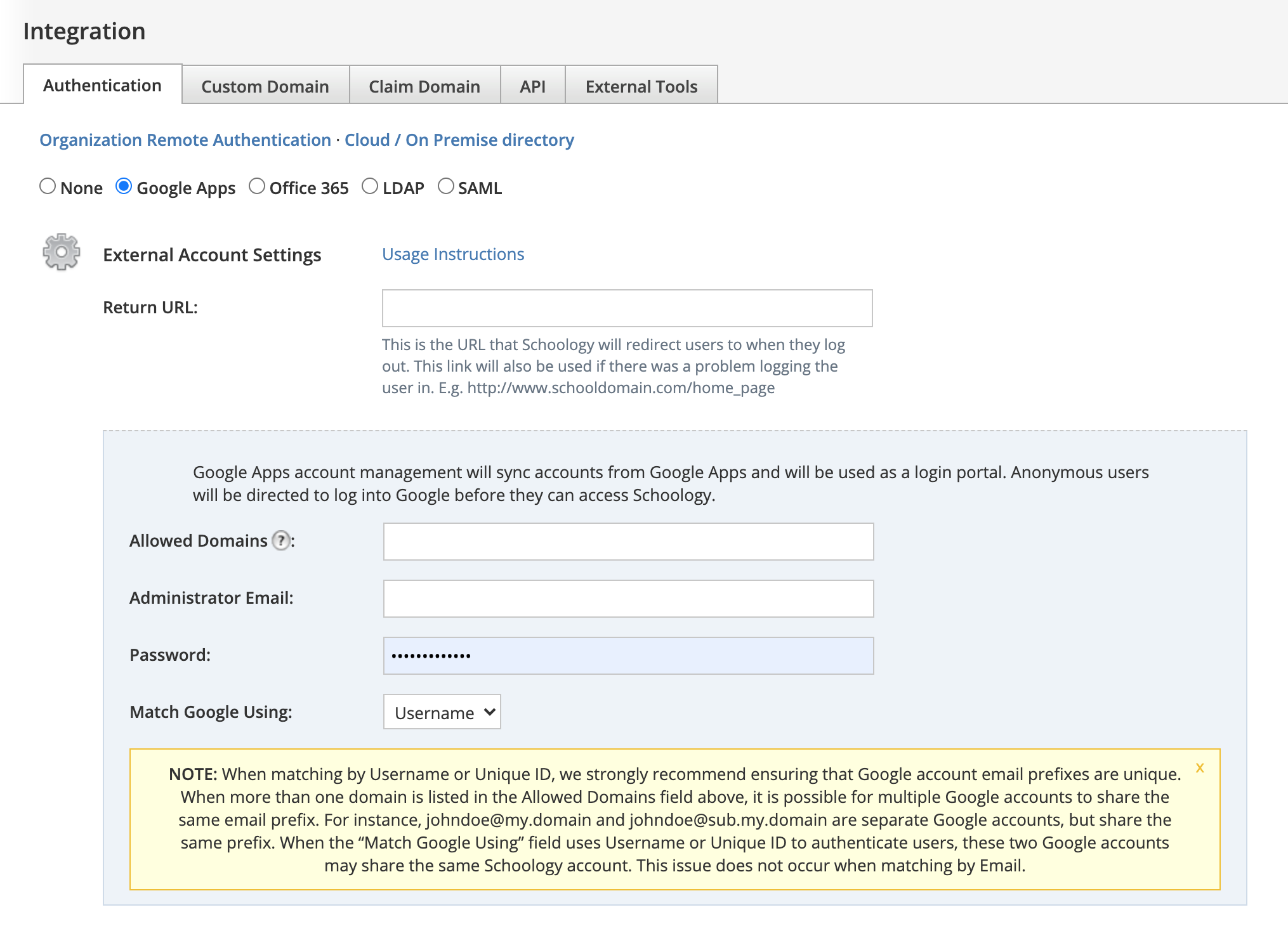The height and width of the screenshot is (931, 1288).
Task: Focus the Allowed Domains text box
Action: (628, 542)
